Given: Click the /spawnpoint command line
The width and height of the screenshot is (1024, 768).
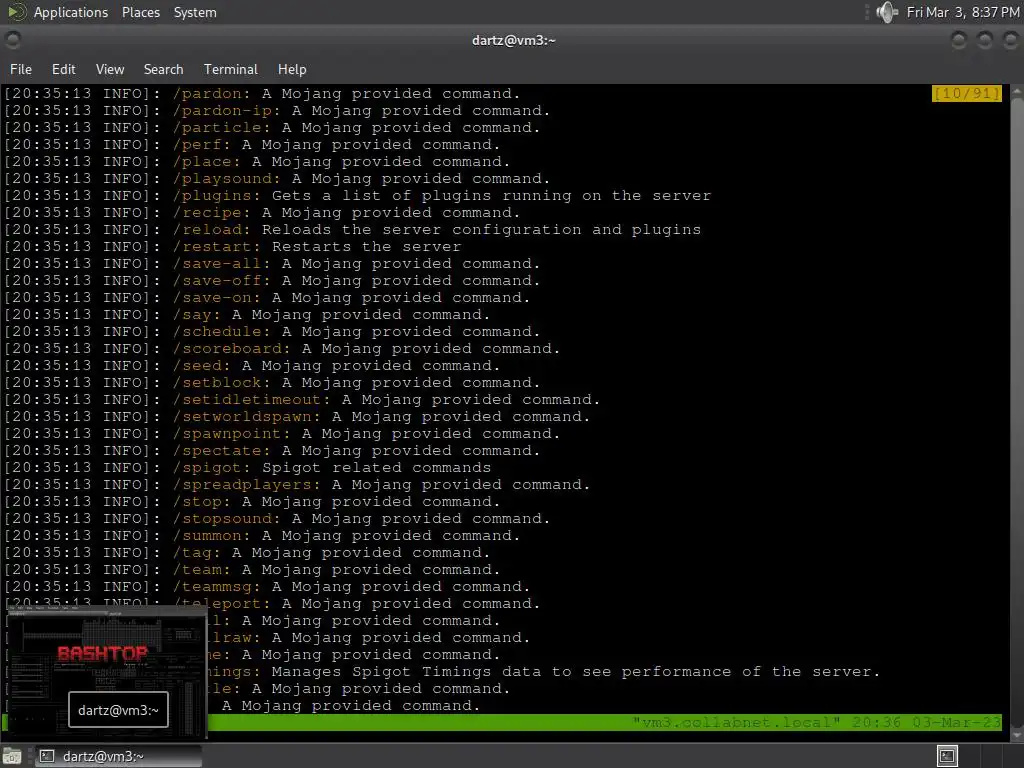Looking at the screenshot, I should pyautogui.click(x=282, y=433).
